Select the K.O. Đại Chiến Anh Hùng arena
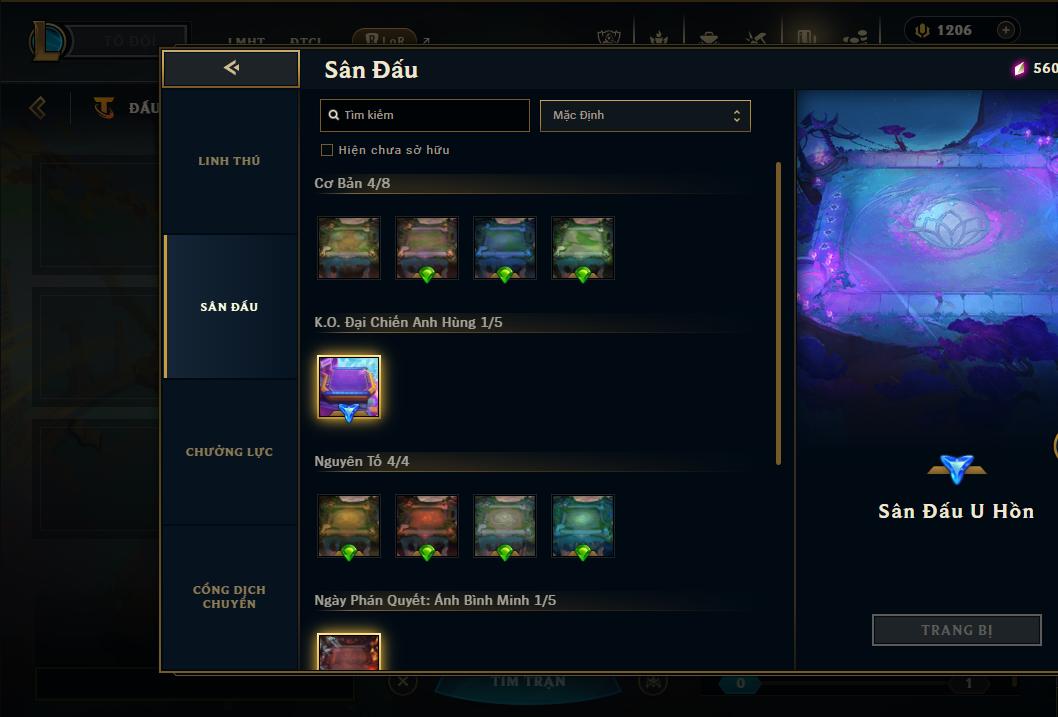Screen dimensions: 1058x717 (349, 386)
